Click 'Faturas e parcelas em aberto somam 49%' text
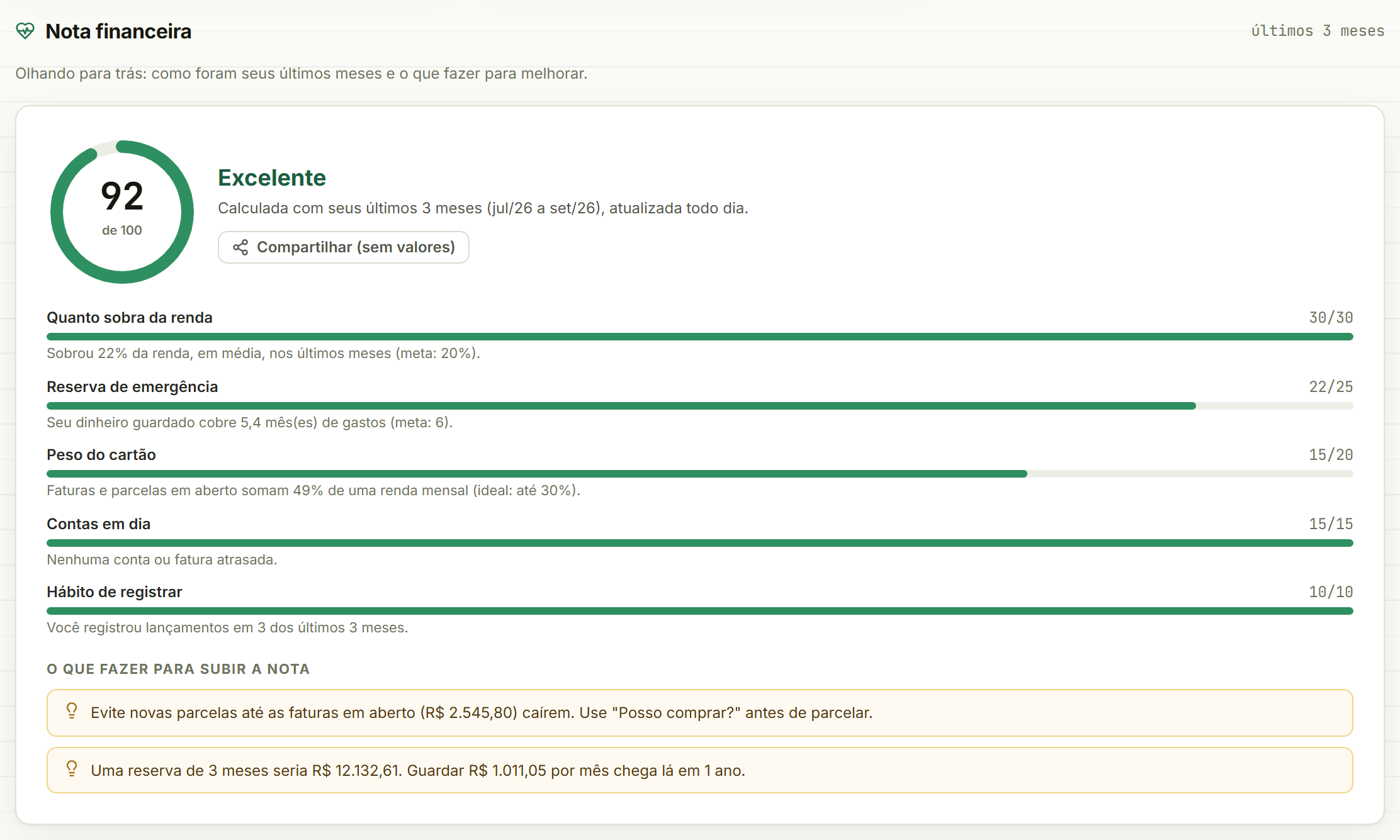The height and width of the screenshot is (840, 1400). click(x=313, y=491)
